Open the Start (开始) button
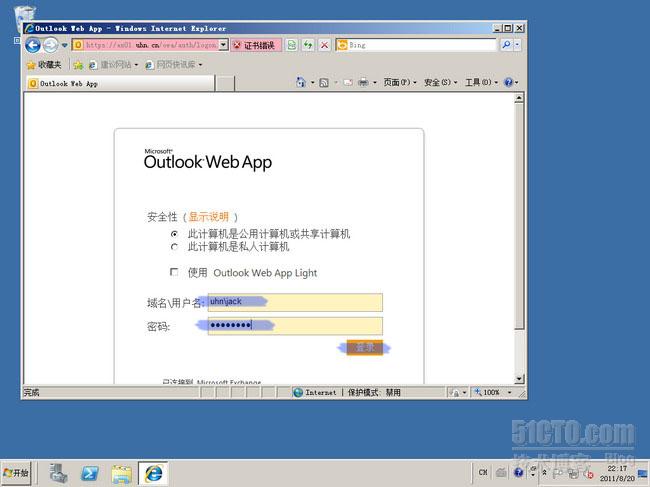This screenshot has height=487, width=650. tap(16, 473)
